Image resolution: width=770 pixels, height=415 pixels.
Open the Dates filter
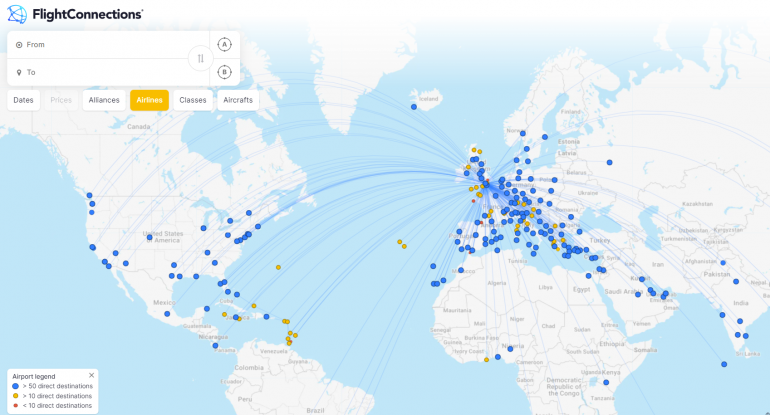tap(23, 100)
